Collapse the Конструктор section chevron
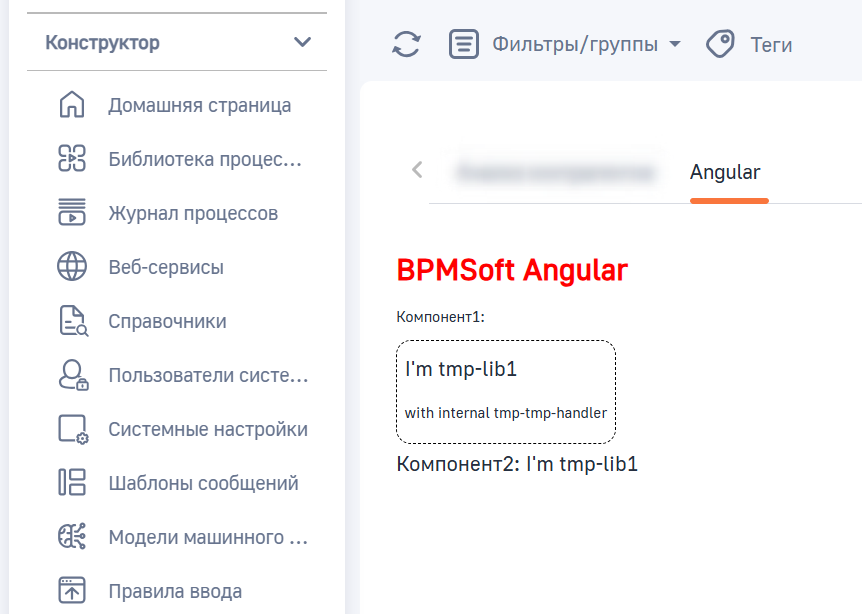This screenshot has height=614, width=862. coord(302,43)
